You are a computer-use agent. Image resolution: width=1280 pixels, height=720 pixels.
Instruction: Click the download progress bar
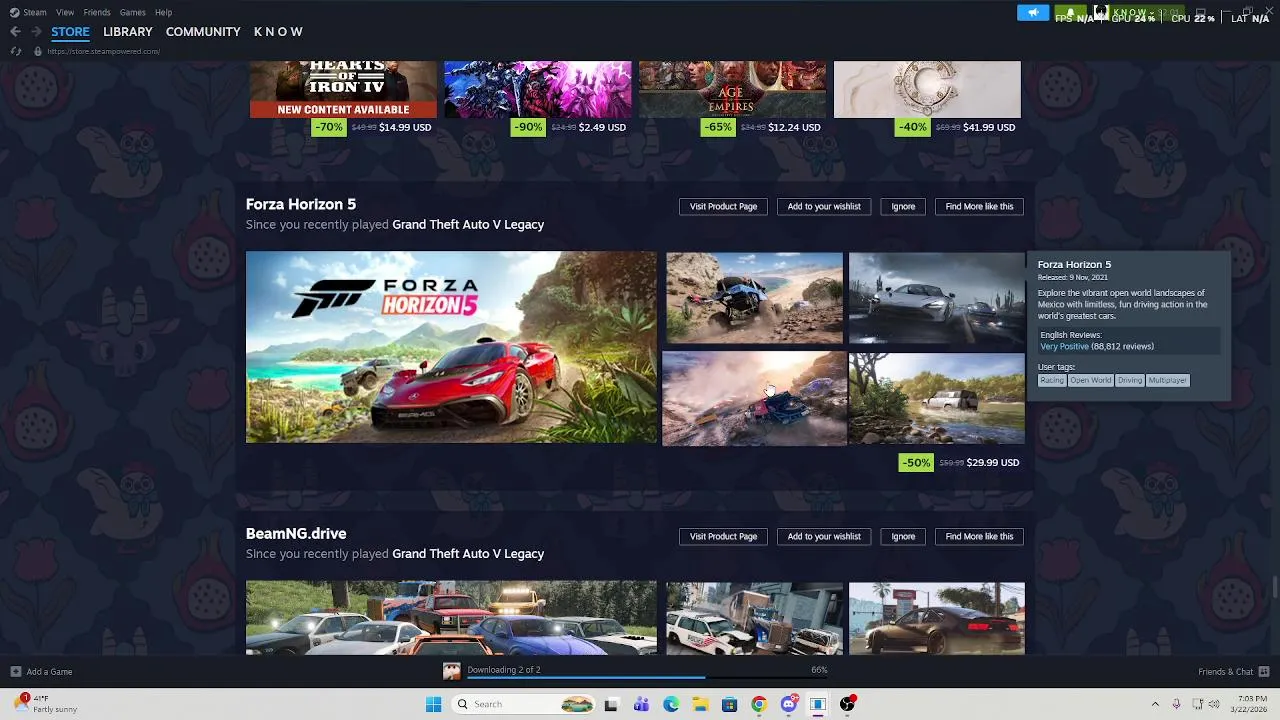click(647, 678)
